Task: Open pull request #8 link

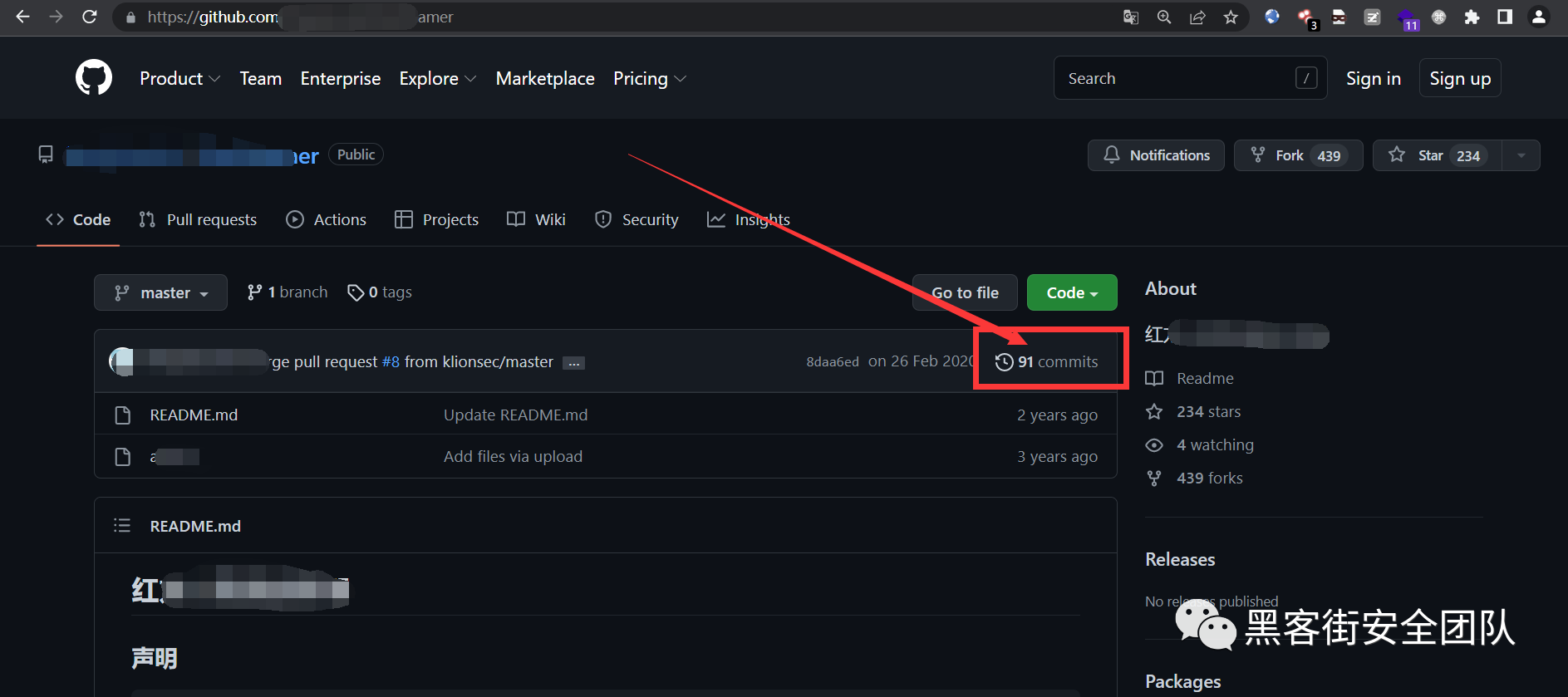Action: (391, 361)
